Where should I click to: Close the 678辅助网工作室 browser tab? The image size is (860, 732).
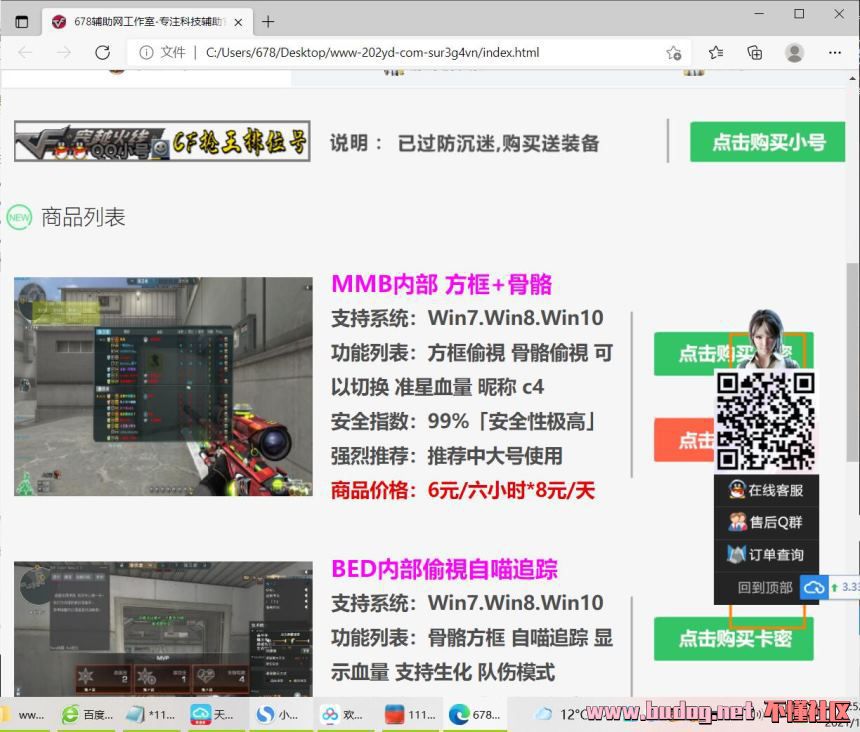[x=238, y=22]
